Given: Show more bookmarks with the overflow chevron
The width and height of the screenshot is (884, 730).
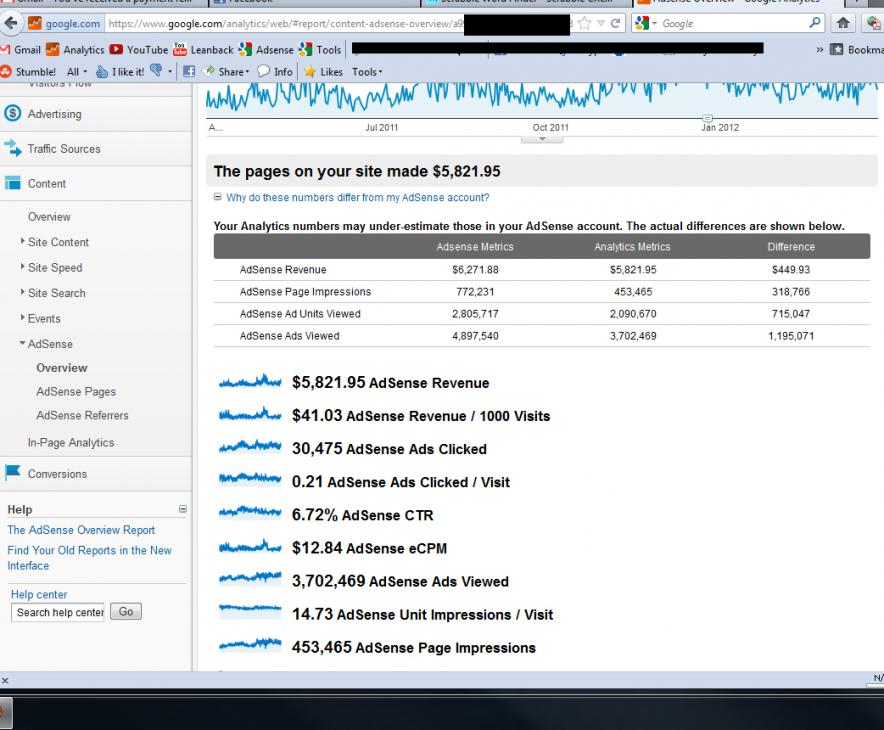Looking at the screenshot, I should (820, 50).
